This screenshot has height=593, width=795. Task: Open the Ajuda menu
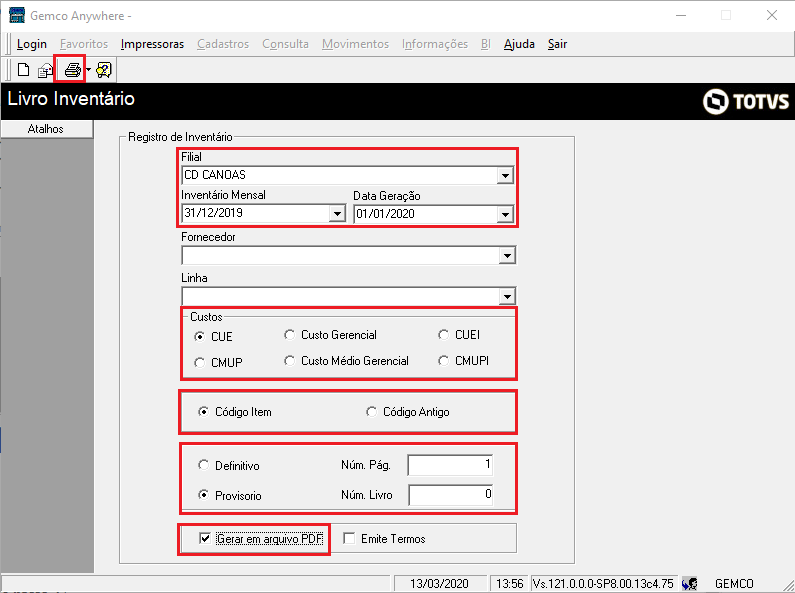(x=519, y=44)
